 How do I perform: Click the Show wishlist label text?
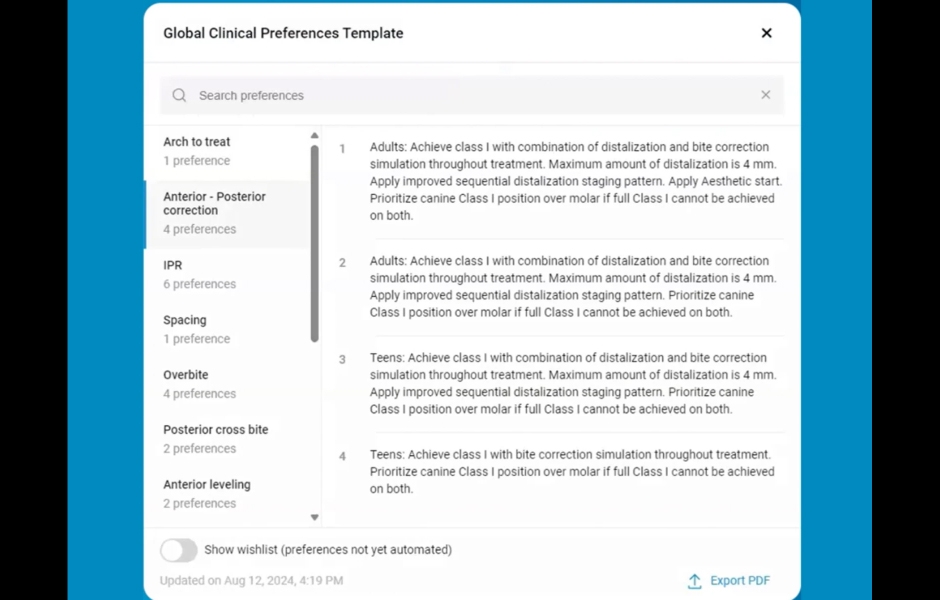pyautogui.click(x=328, y=550)
